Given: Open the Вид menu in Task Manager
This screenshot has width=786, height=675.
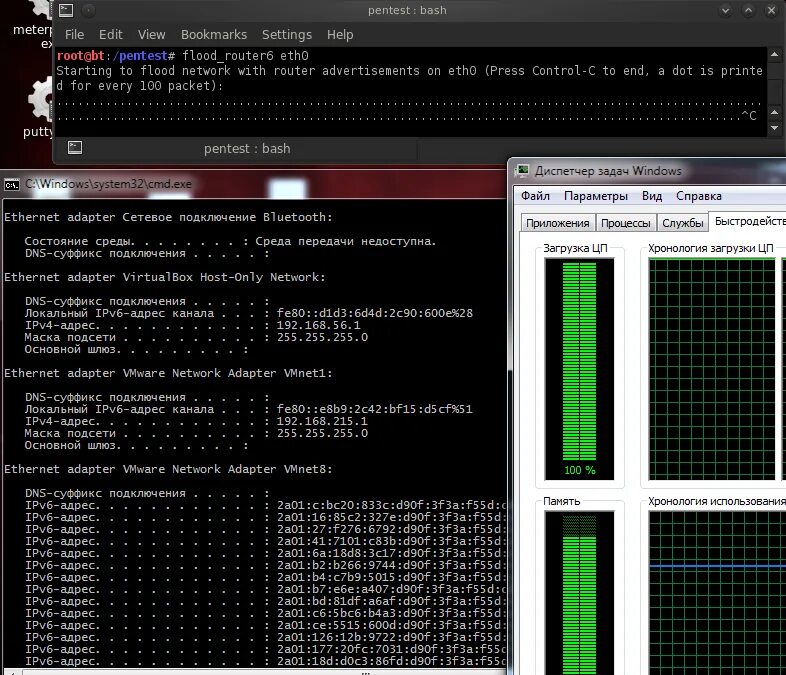Looking at the screenshot, I should [652, 196].
